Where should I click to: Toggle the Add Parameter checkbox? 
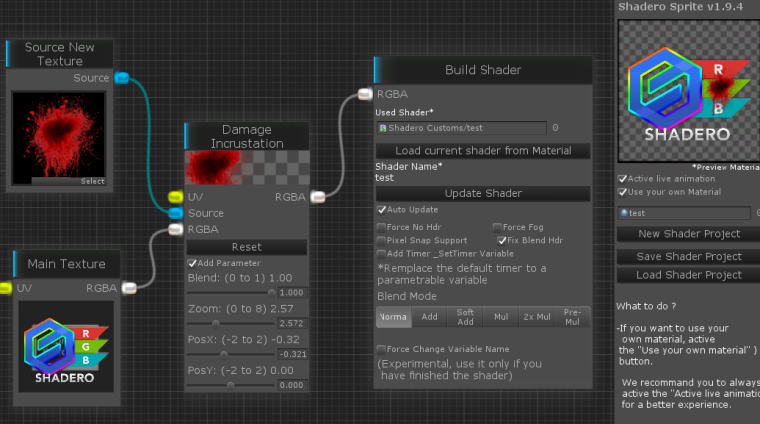tap(192, 263)
